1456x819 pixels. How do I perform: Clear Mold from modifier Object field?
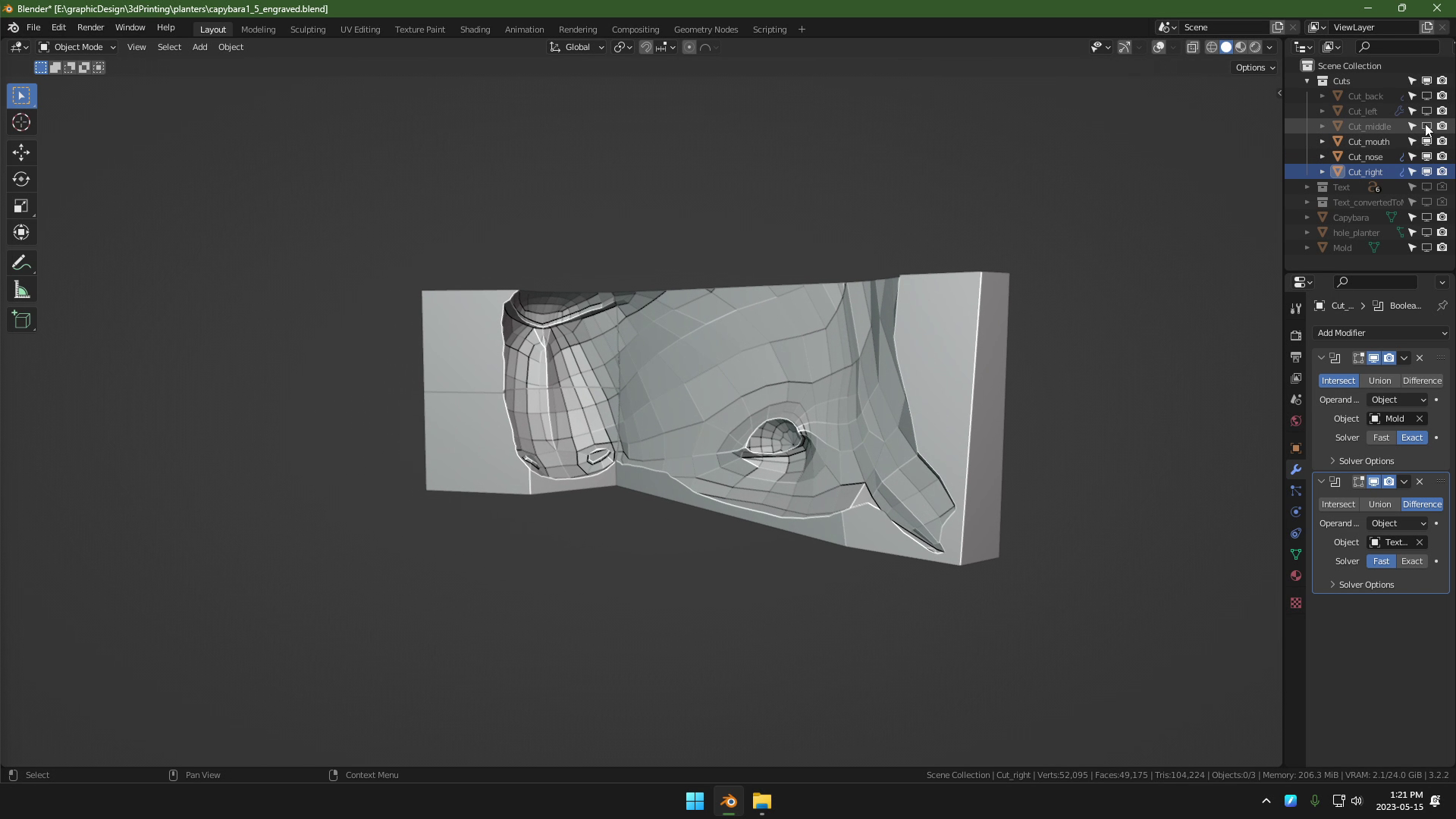point(1420,419)
